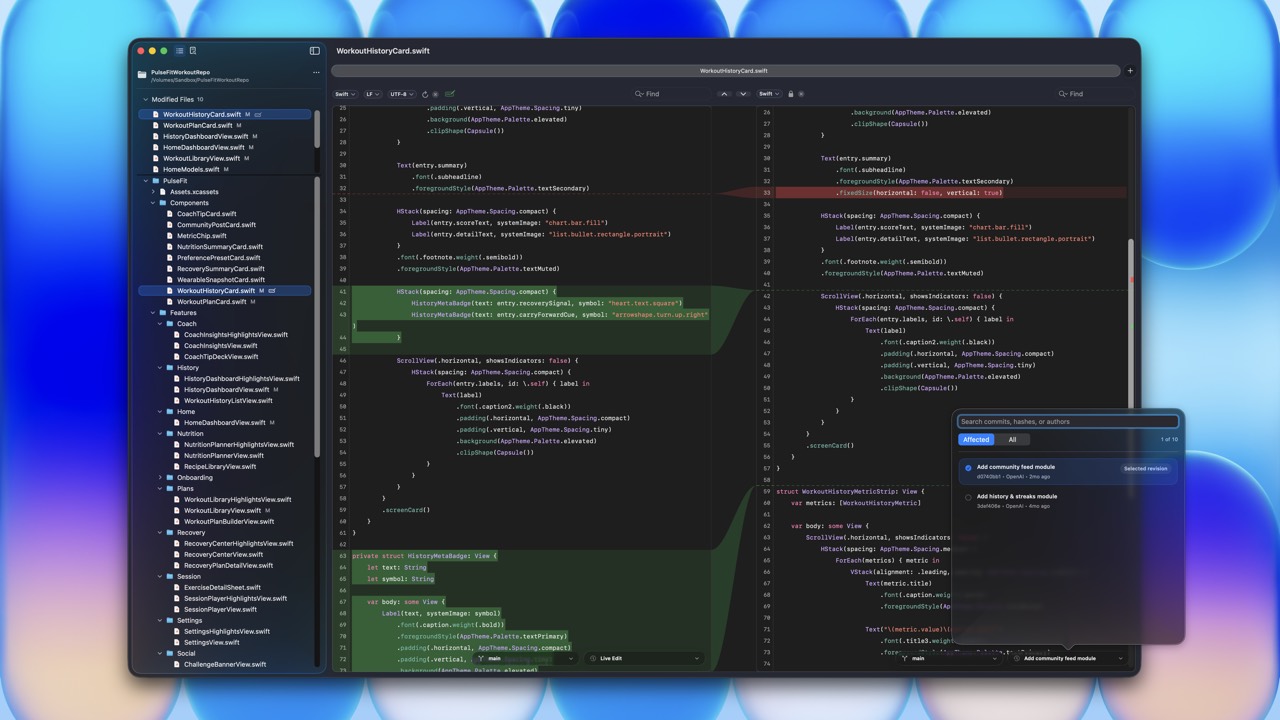
Task: Click the Live Edit status icon
Action: (593, 659)
